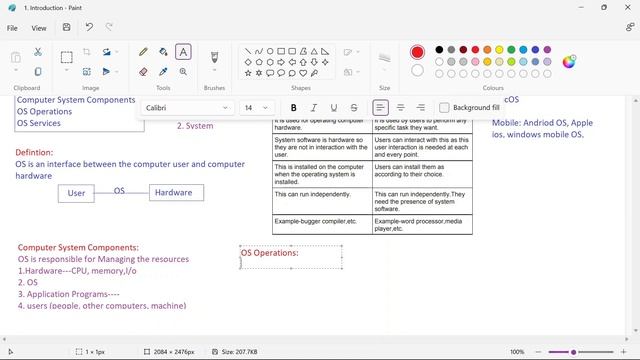Viewport: 640px width, 360px height.
Task: Pick the black colour swatch
Action: tap(439, 50)
